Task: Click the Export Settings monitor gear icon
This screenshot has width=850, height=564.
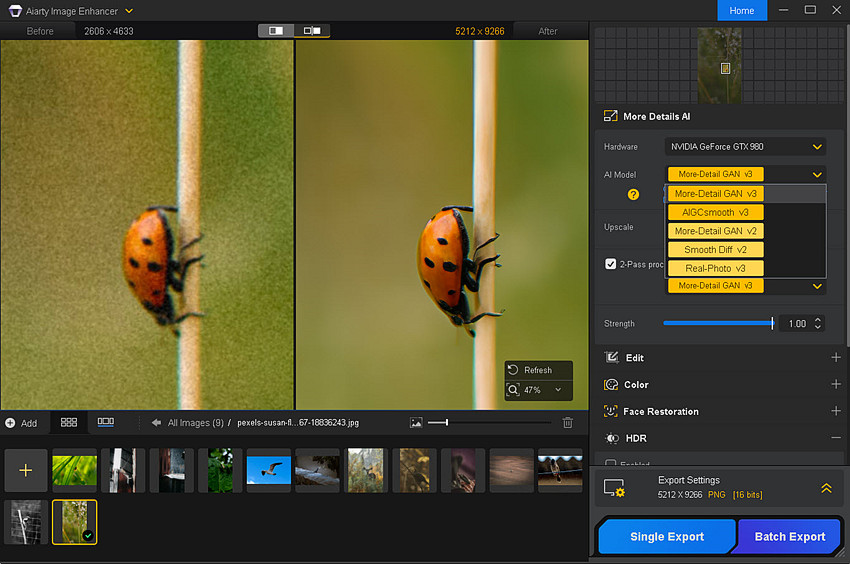Action: click(x=614, y=488)
